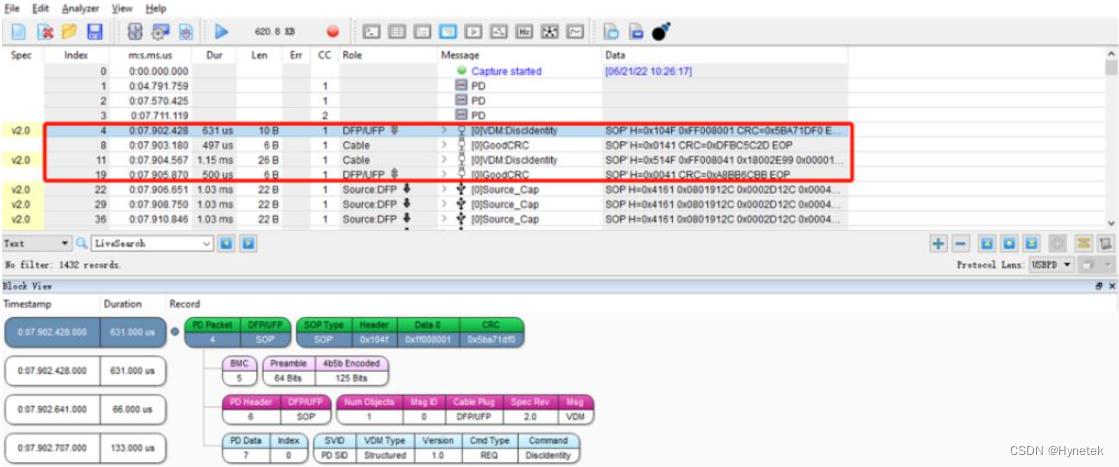The height and width of the screenshot is (467, 1119).
Task: Toggle the navigator graph view icon
Action: pos(500,31)
